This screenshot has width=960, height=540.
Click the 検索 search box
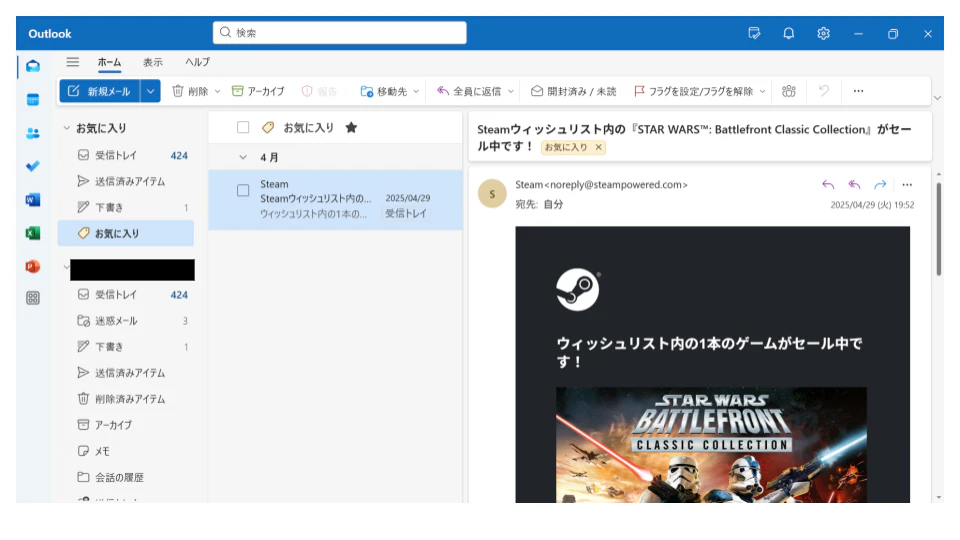[340, 32]
